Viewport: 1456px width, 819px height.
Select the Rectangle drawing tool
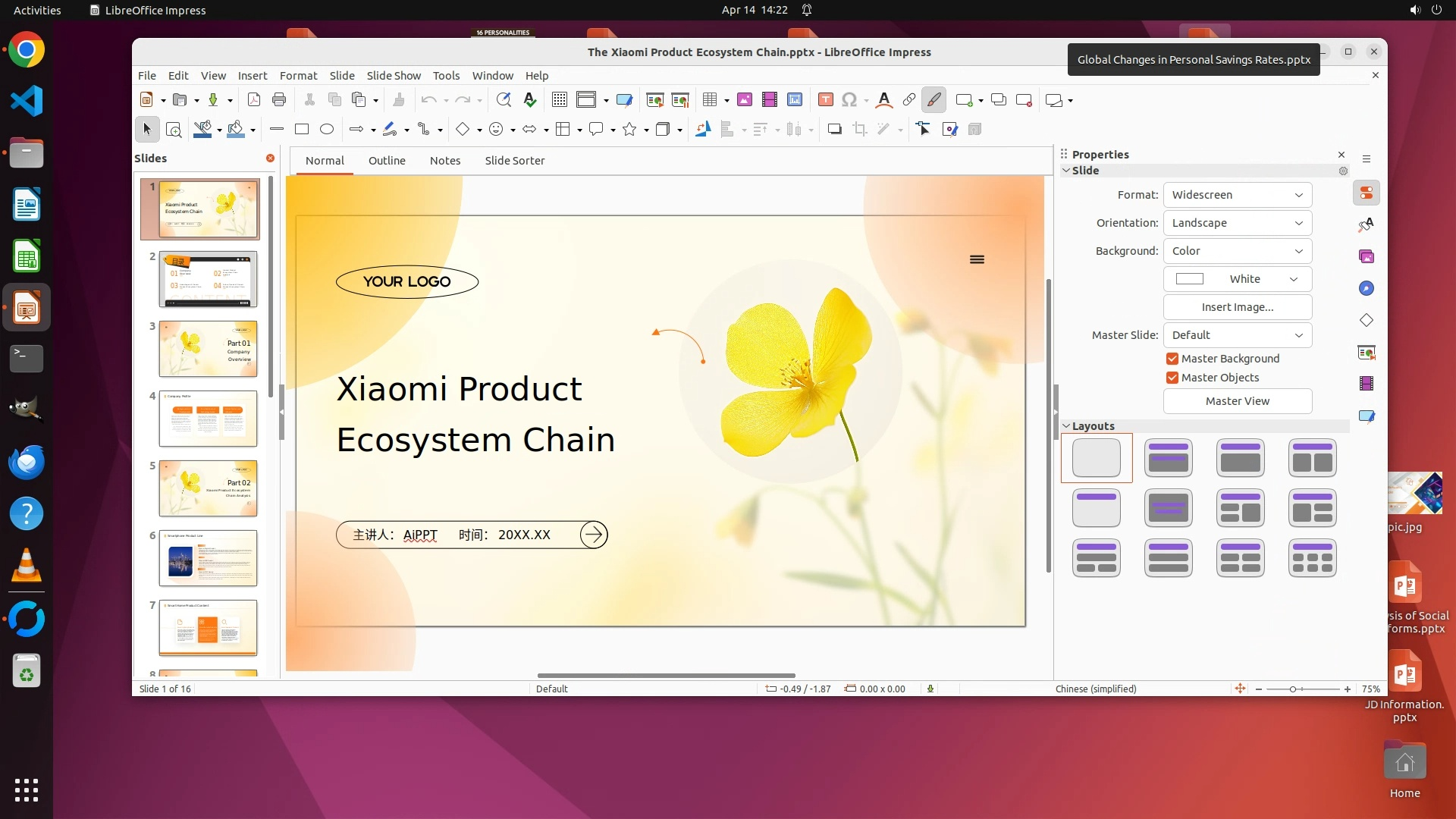click(302, 130)
